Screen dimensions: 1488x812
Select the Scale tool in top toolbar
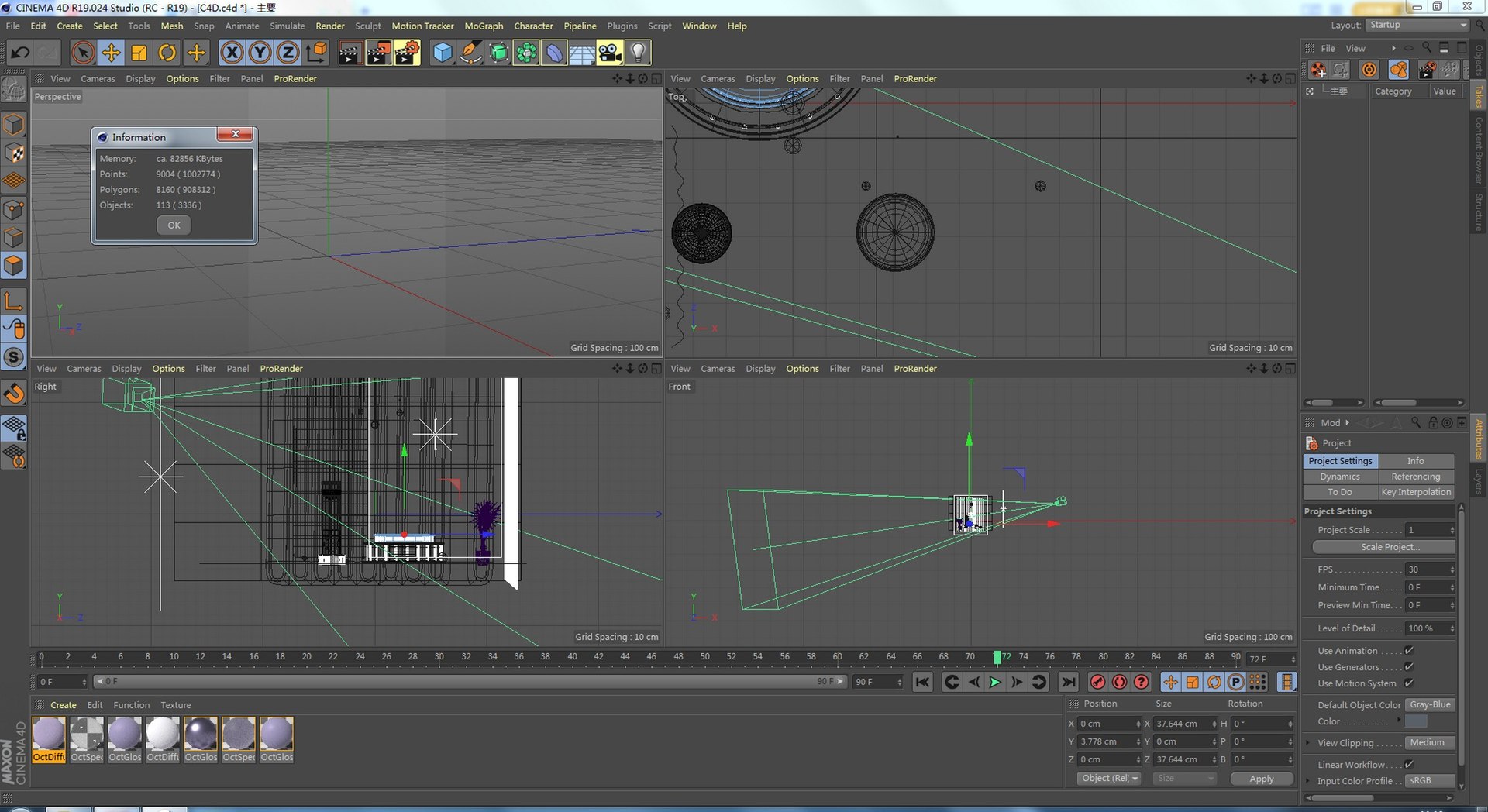(x=139, y=53)
